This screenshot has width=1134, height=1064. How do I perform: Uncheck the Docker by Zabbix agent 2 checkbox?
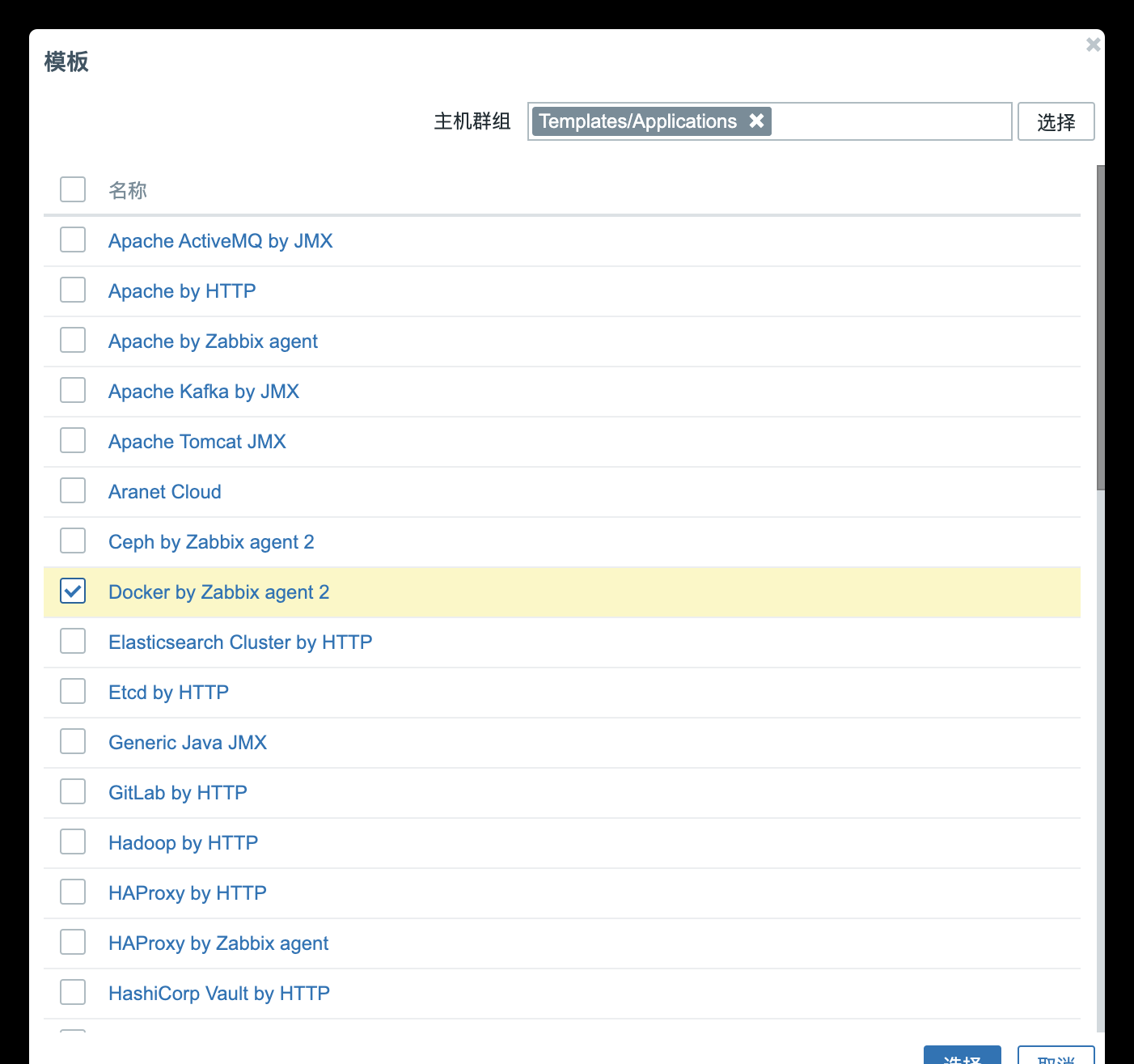(73, 591)
